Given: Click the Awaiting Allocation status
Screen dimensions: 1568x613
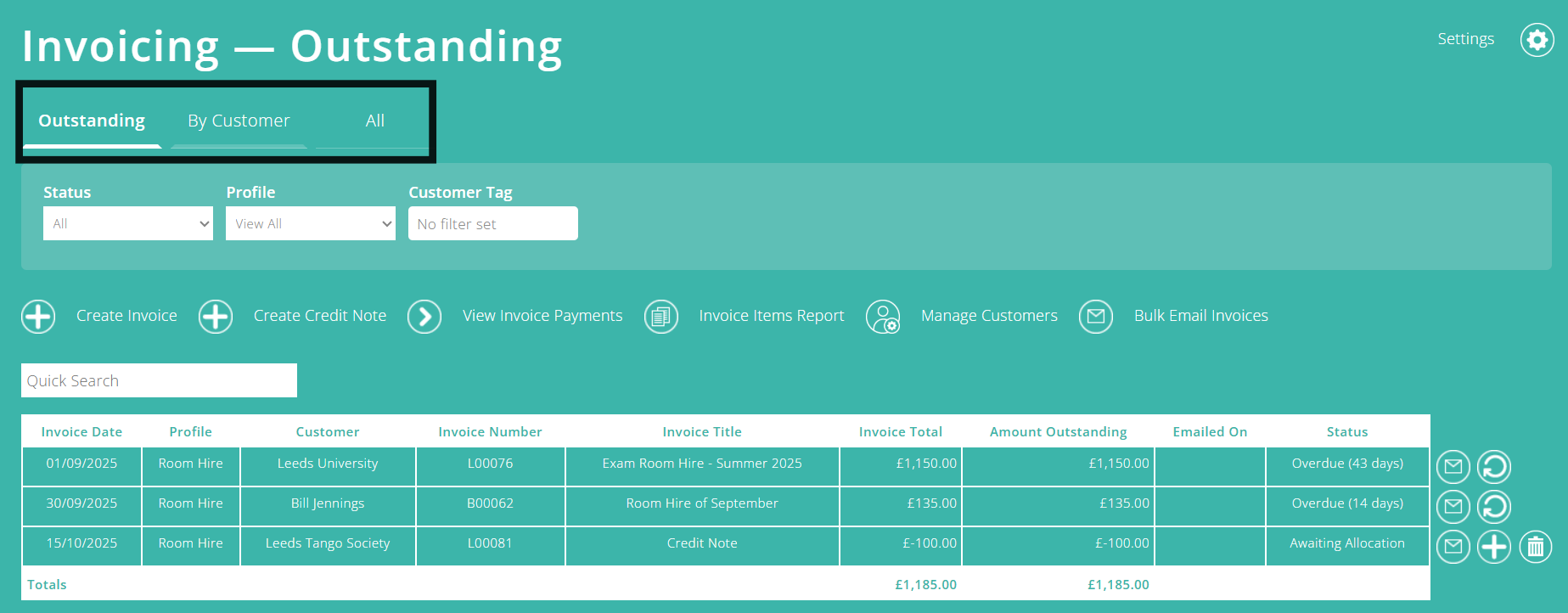Looking at the screenshot, I should [1347, 543].
